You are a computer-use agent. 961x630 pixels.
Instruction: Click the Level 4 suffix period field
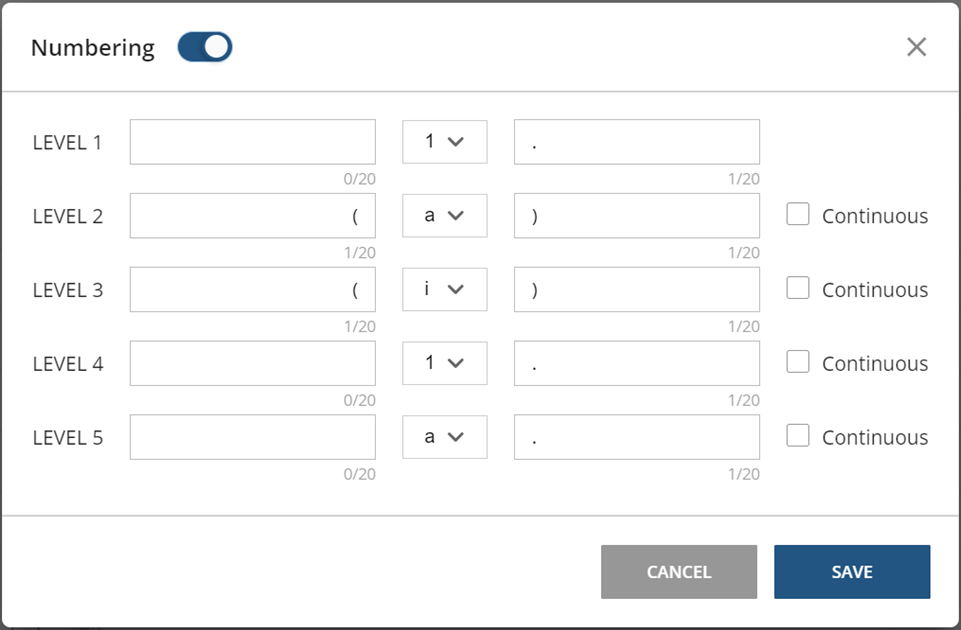[x=636, y=363]
